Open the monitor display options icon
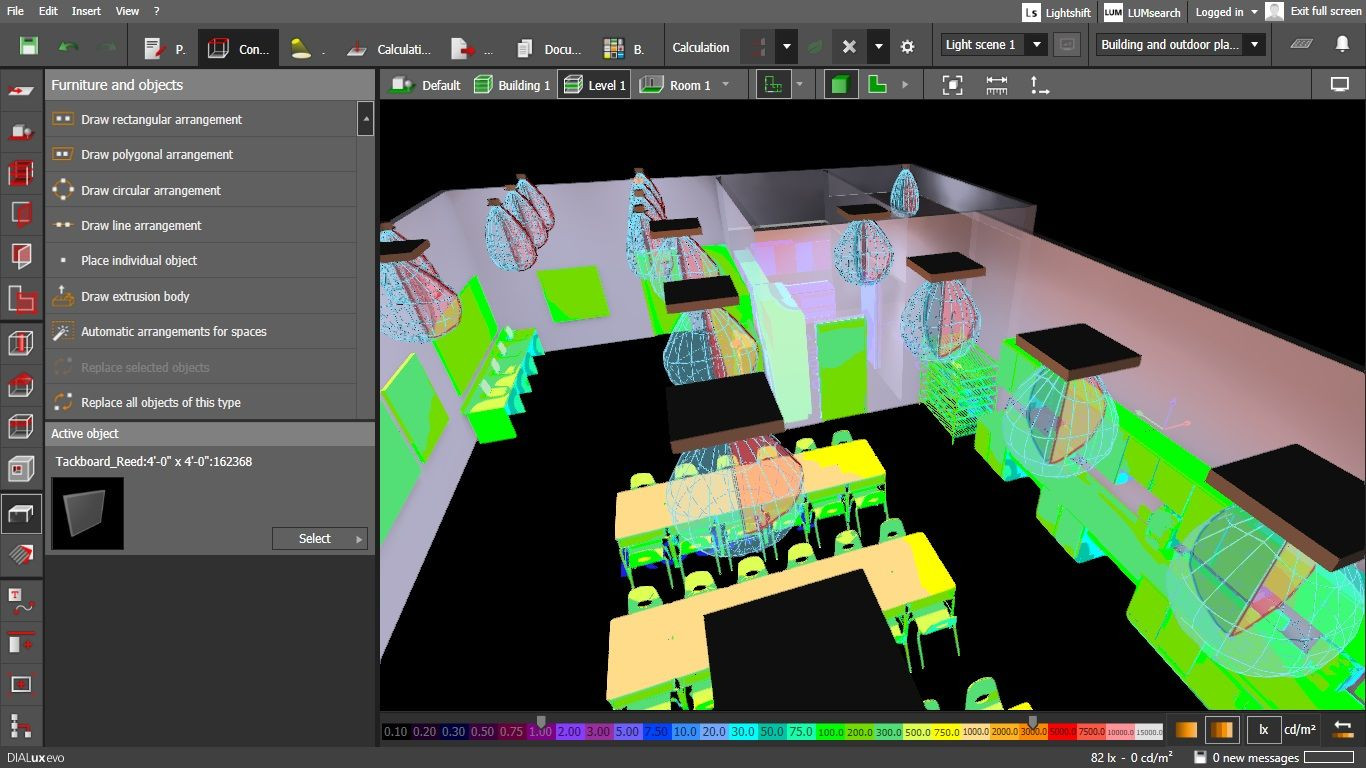 point(1340,85)
